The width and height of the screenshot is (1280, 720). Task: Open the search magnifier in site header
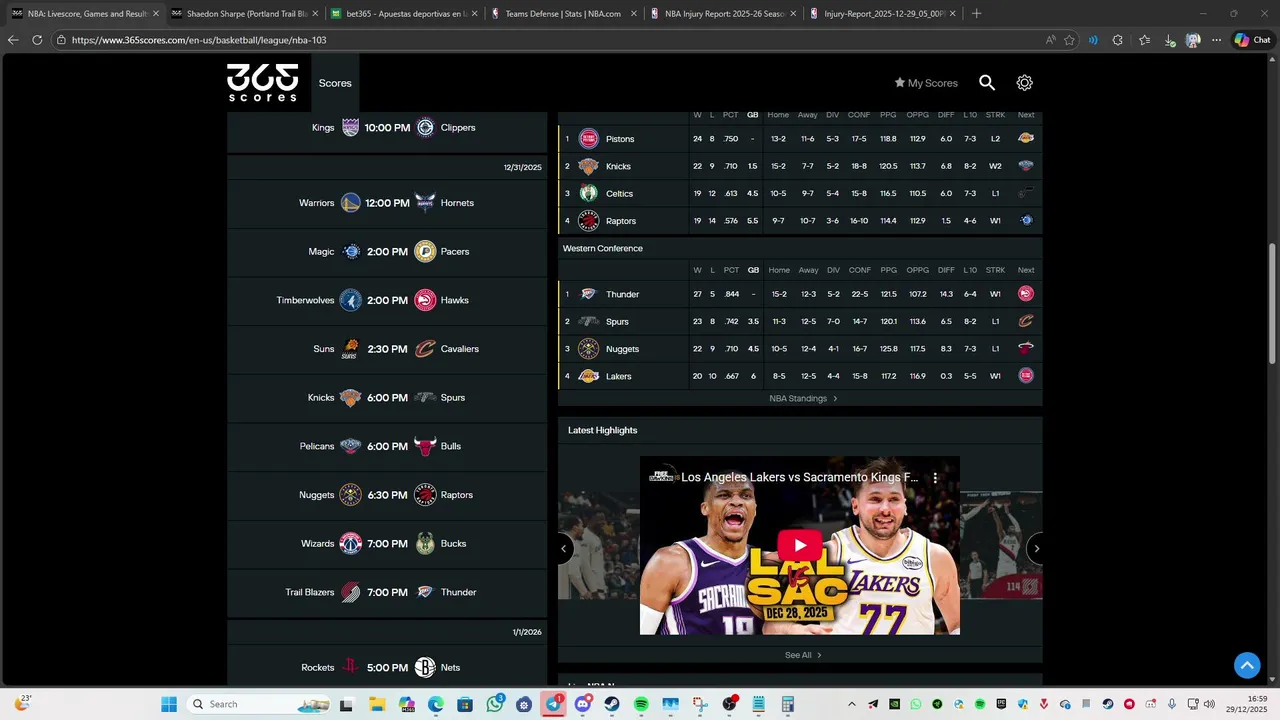coord(987,83)
